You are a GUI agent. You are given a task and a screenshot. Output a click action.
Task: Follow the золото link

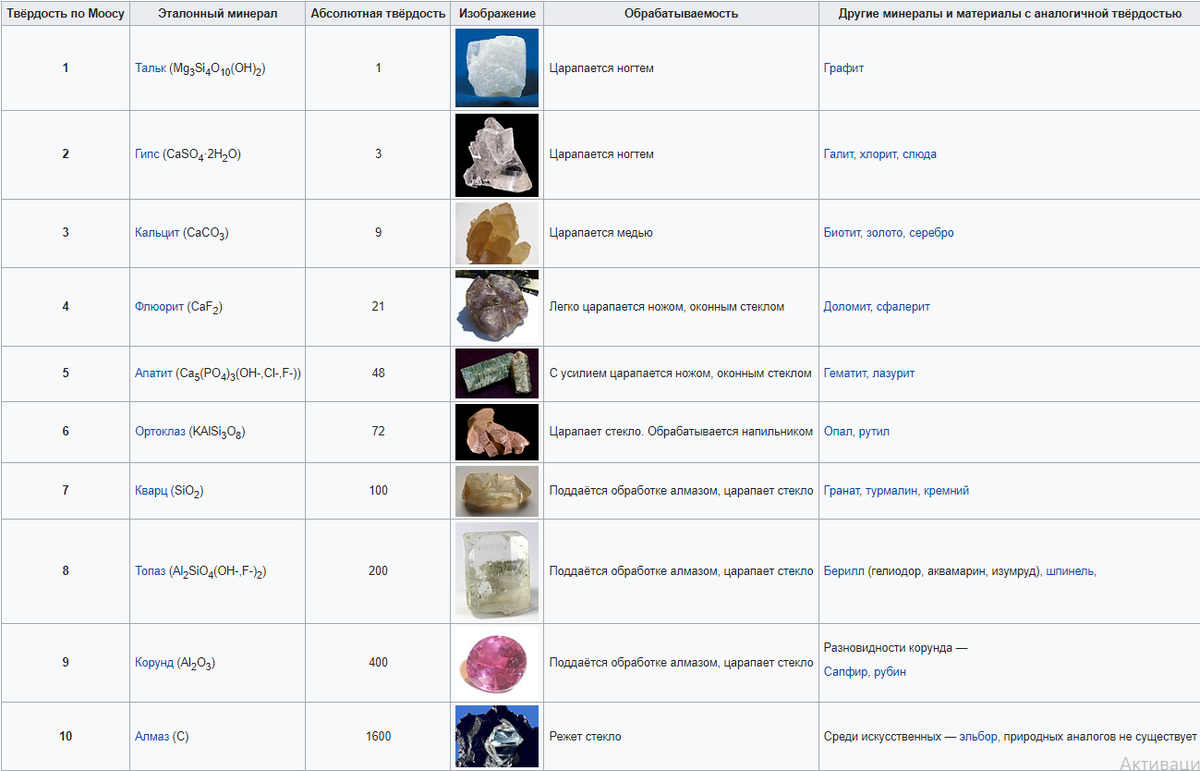pos(885,232)
